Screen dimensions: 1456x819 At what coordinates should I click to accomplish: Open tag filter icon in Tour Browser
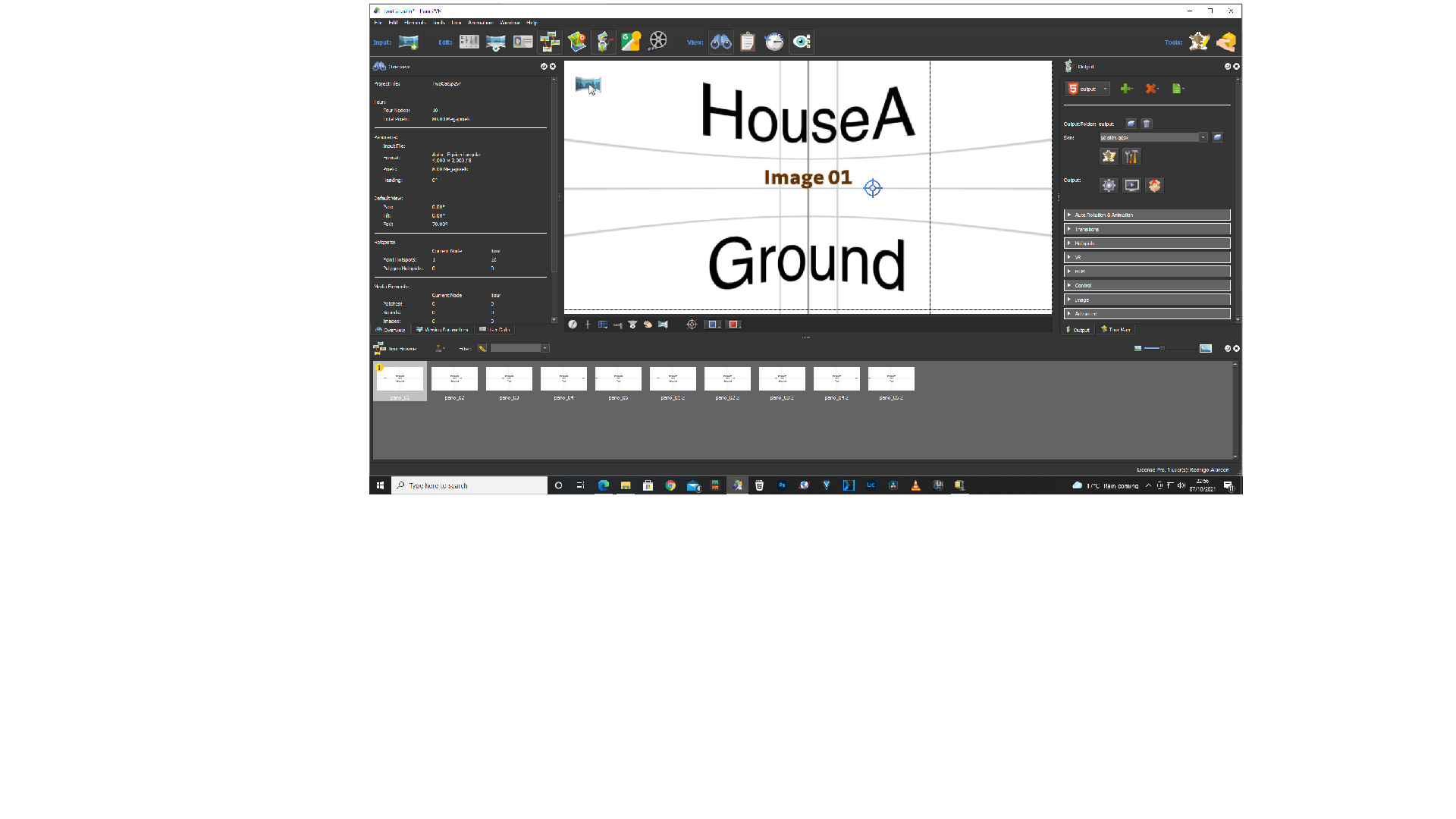point(482,348)
